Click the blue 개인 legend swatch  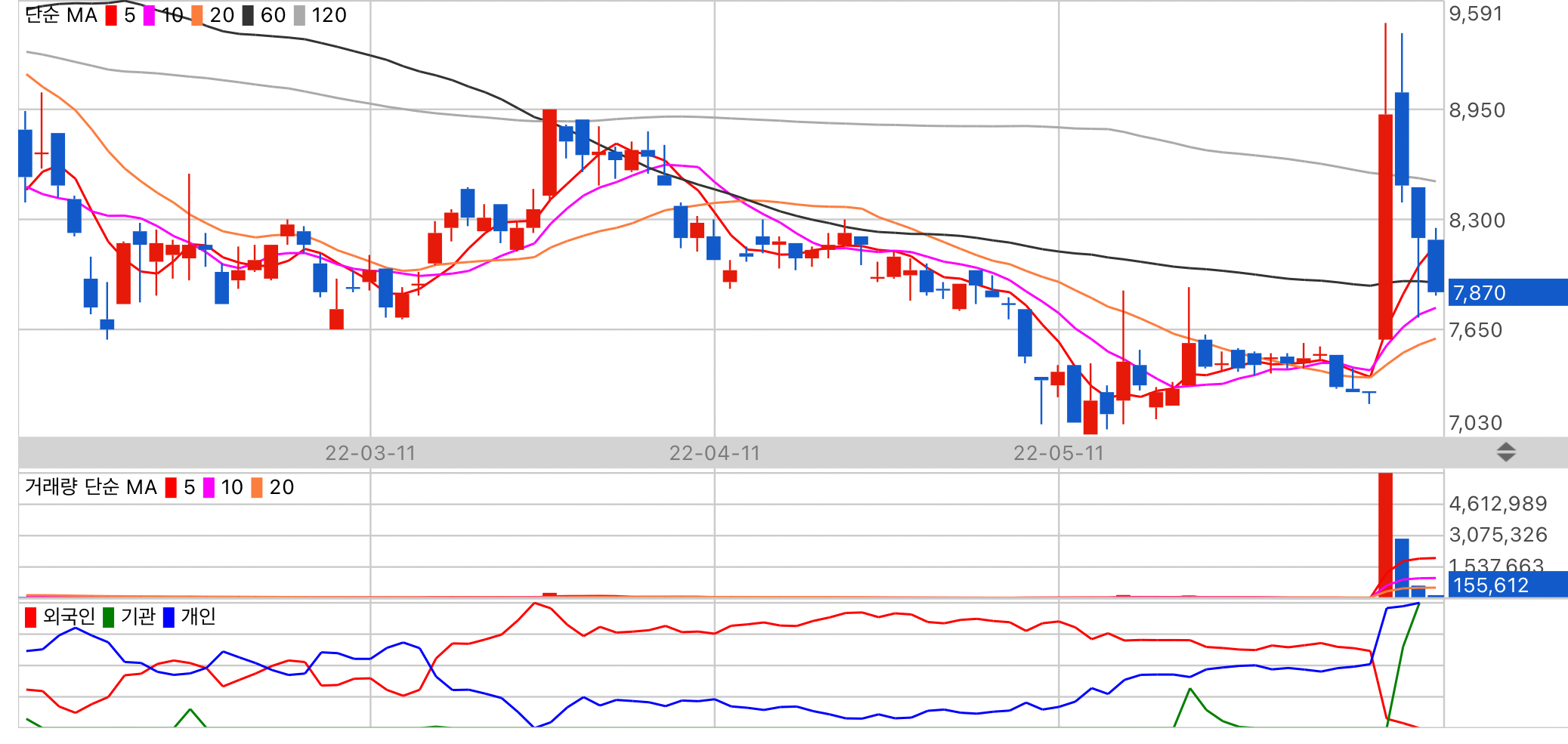[x=169, y=617]
